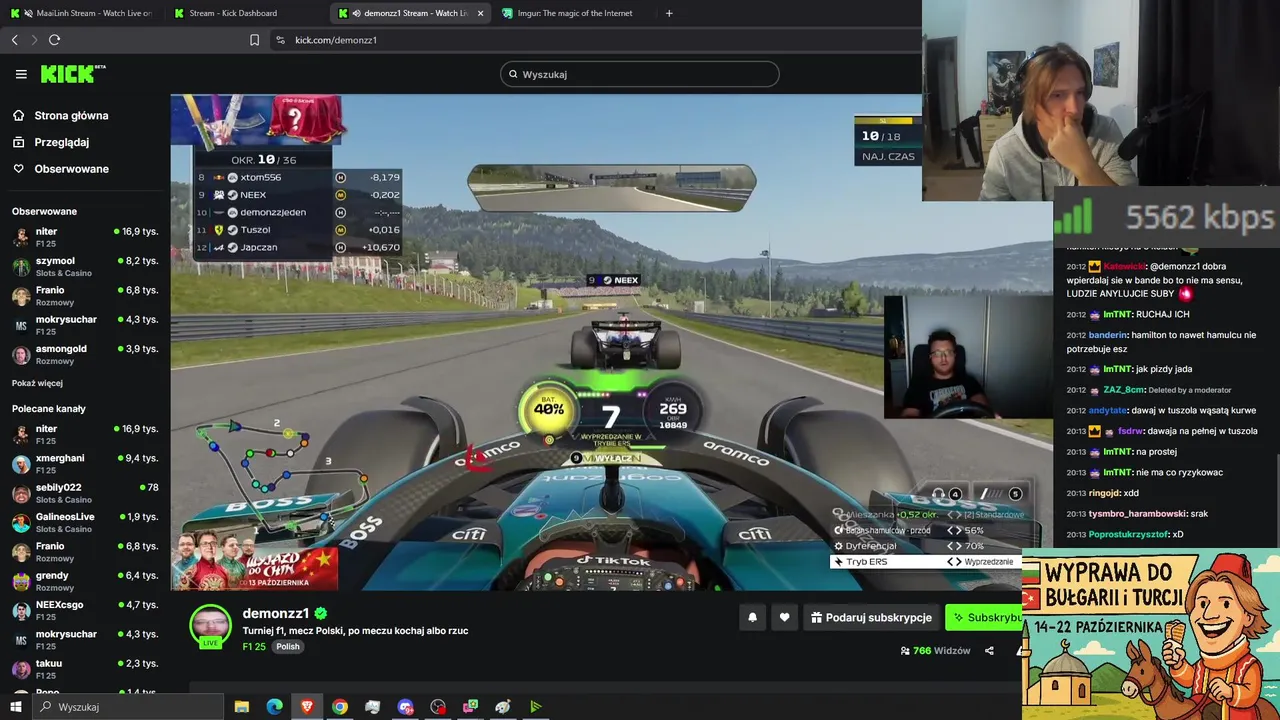Select the demonzz1 Stream tab
Viewport: 1280px width, 720px height.
(410, 13)
